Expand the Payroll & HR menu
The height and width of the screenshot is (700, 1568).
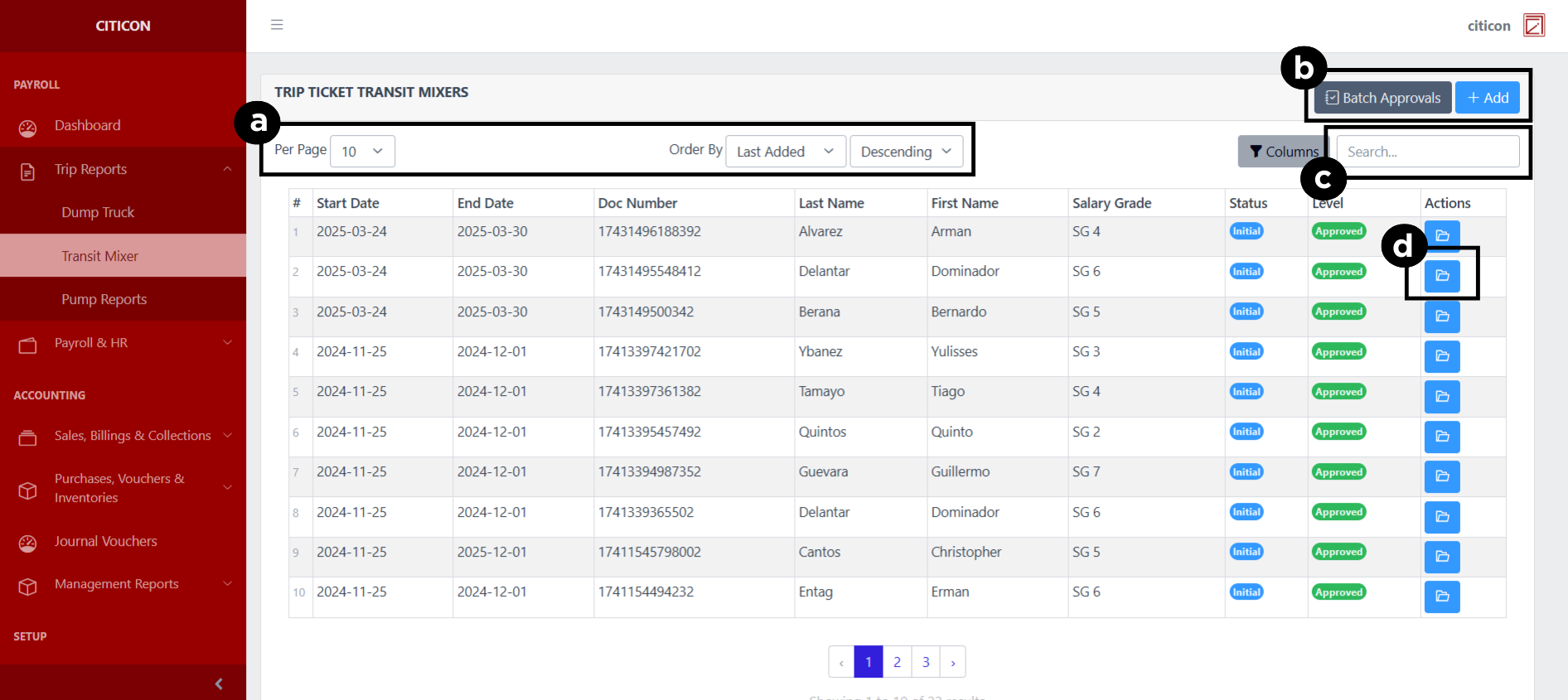click(x=123, y=343)
